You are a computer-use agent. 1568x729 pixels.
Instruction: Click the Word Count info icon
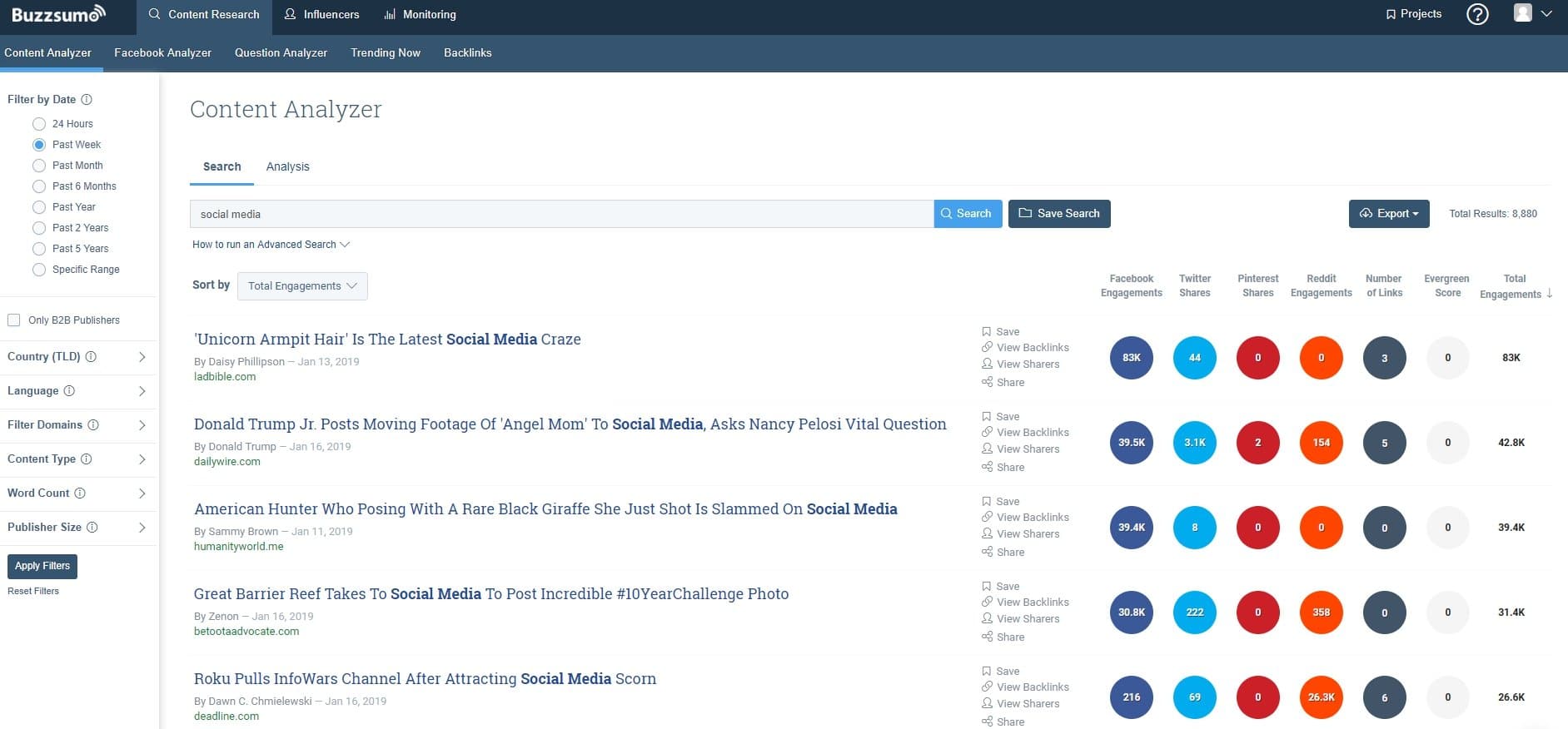pos(80,493)
